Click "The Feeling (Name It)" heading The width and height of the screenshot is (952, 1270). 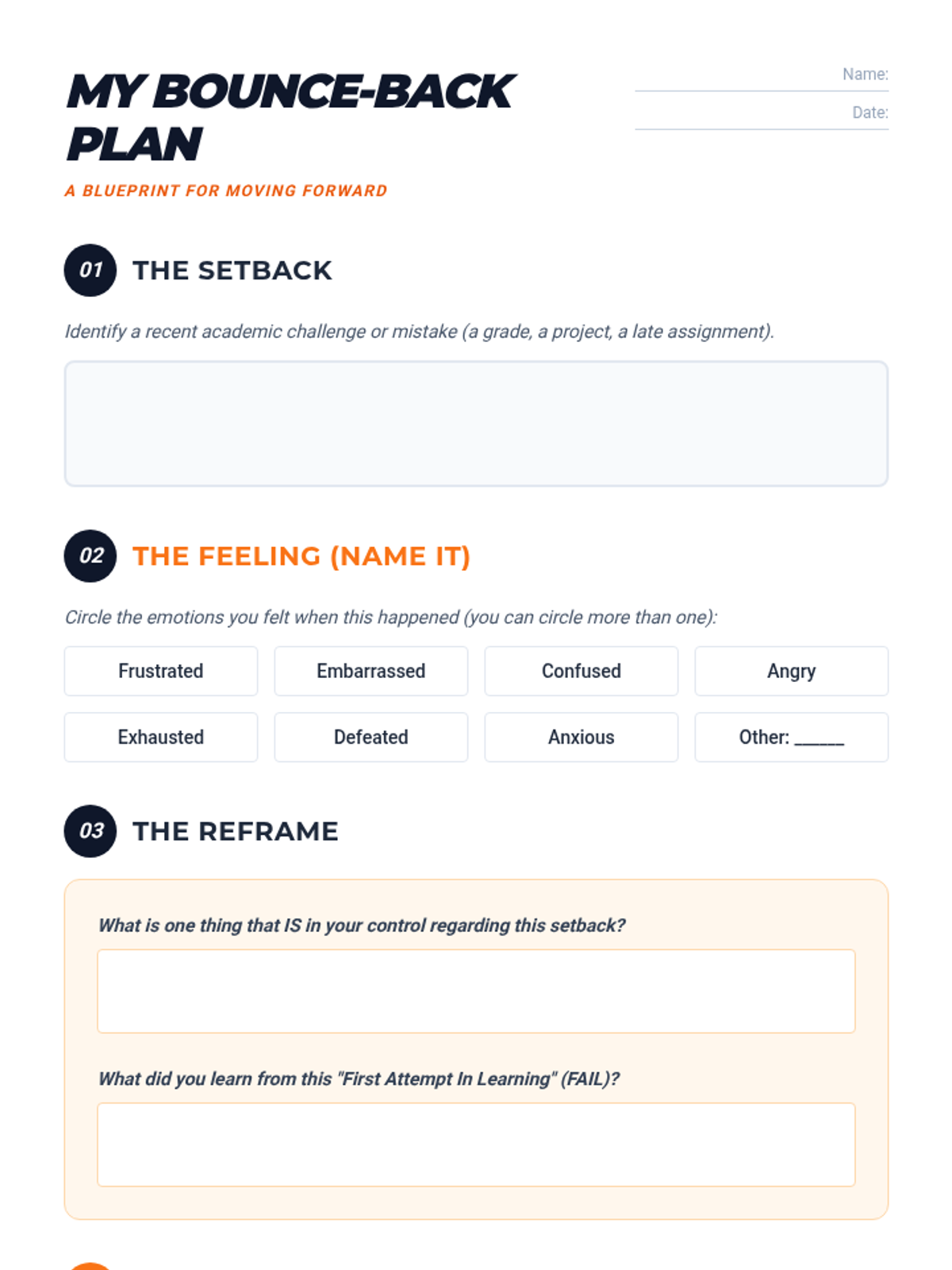[x=301, y=556]
